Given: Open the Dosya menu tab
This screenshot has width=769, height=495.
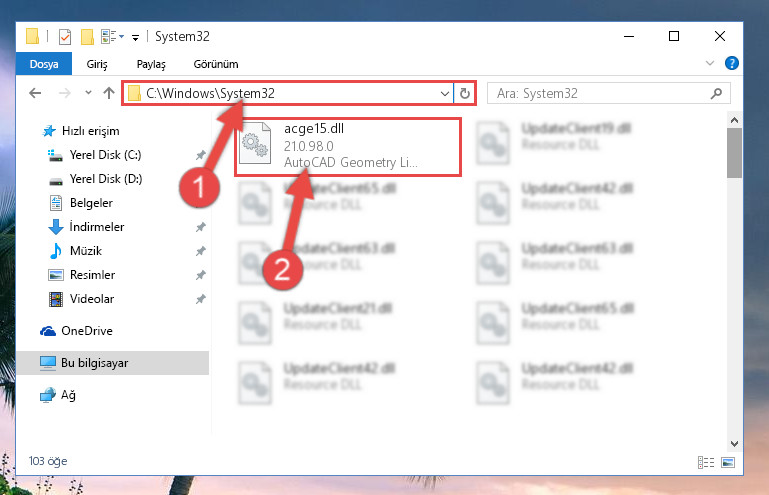Looking at the screenshot, I should (44, 64).
